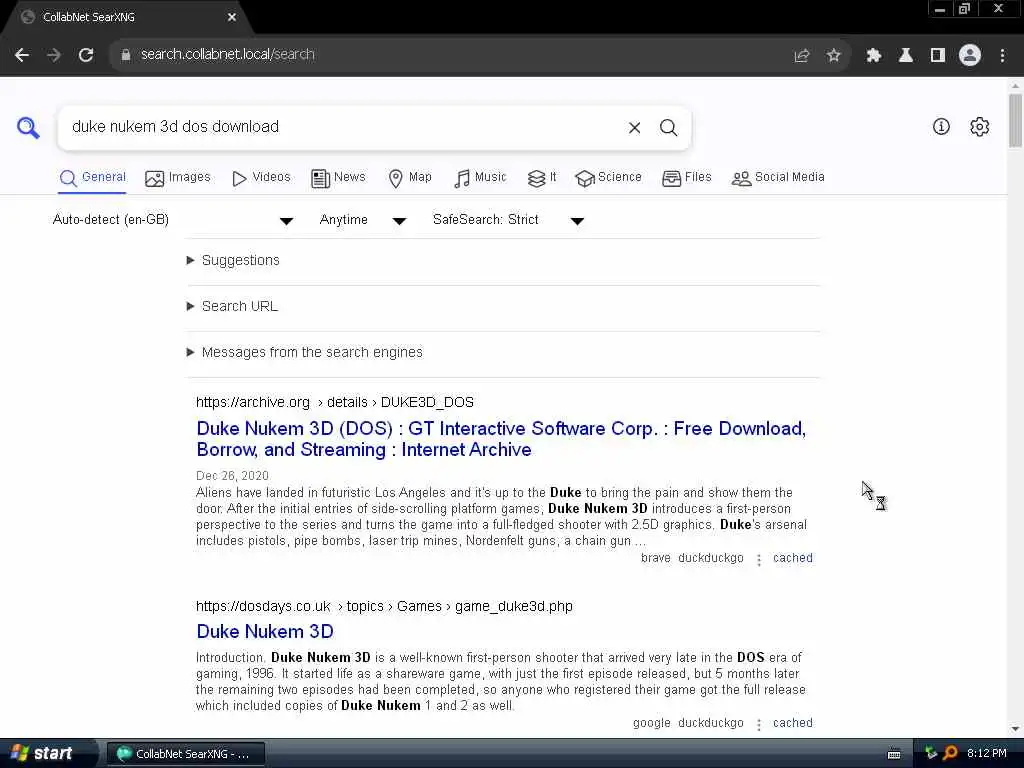1024x768 pixels.
Task: Open the Extensions puzzle icon
Action: pyautogui.click(x=873, y=56)
